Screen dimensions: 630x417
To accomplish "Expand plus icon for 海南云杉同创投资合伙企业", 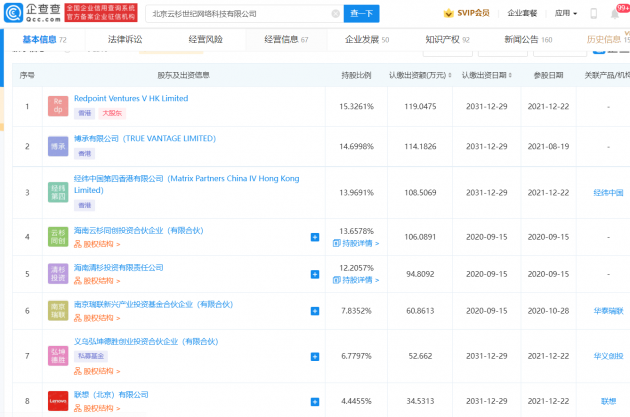I will pyautogui.click(x=315, y=237).
